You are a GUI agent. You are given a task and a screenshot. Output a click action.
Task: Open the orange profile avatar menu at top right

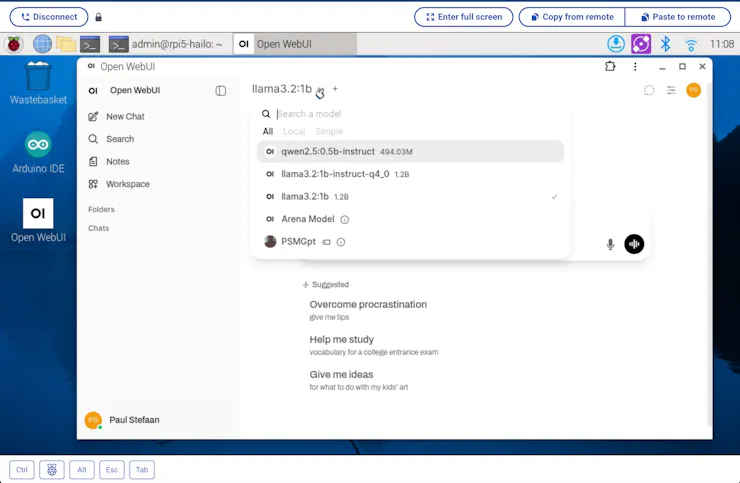tap(693, 90)
